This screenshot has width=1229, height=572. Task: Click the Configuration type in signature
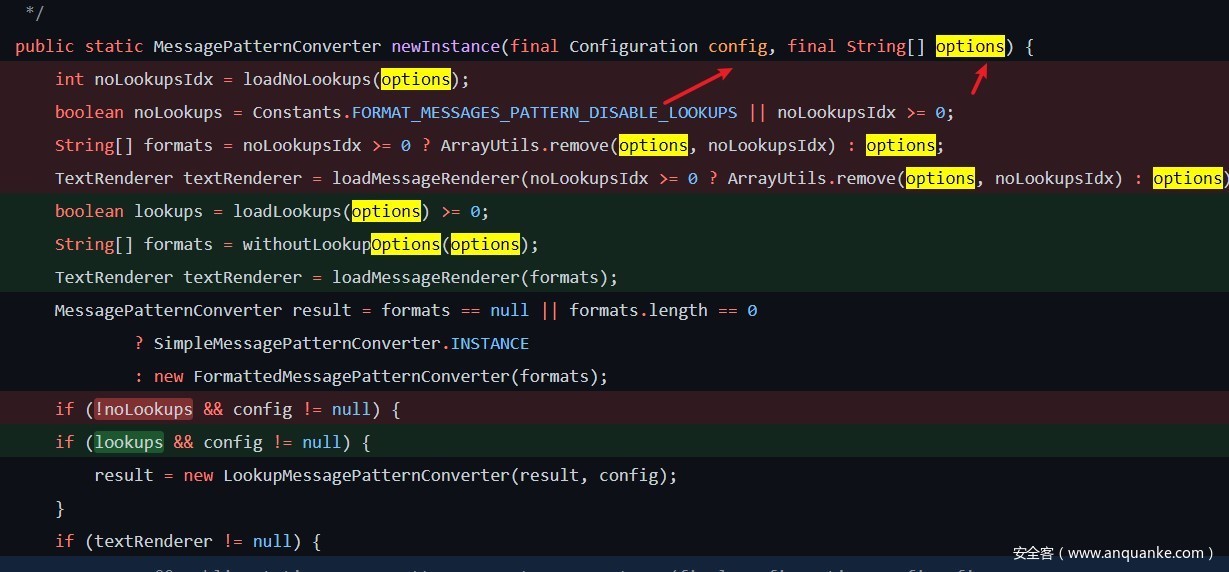tap(633, 46)
